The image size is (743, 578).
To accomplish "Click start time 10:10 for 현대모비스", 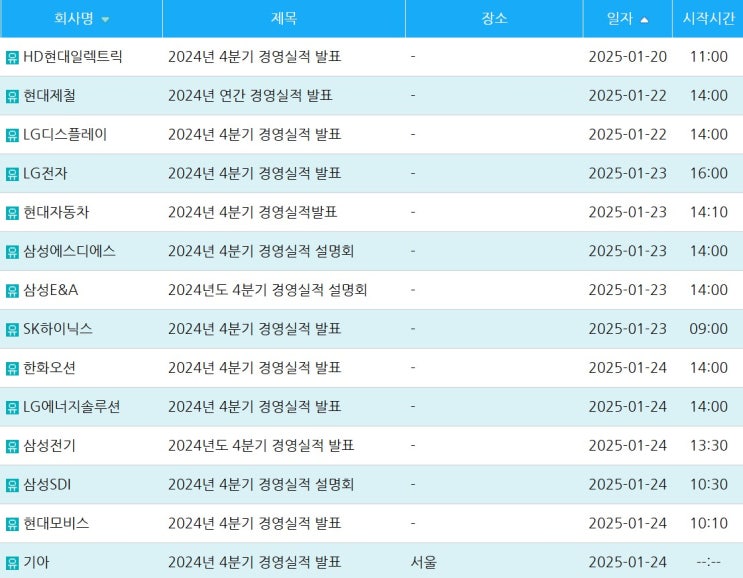I will point(708,523).
